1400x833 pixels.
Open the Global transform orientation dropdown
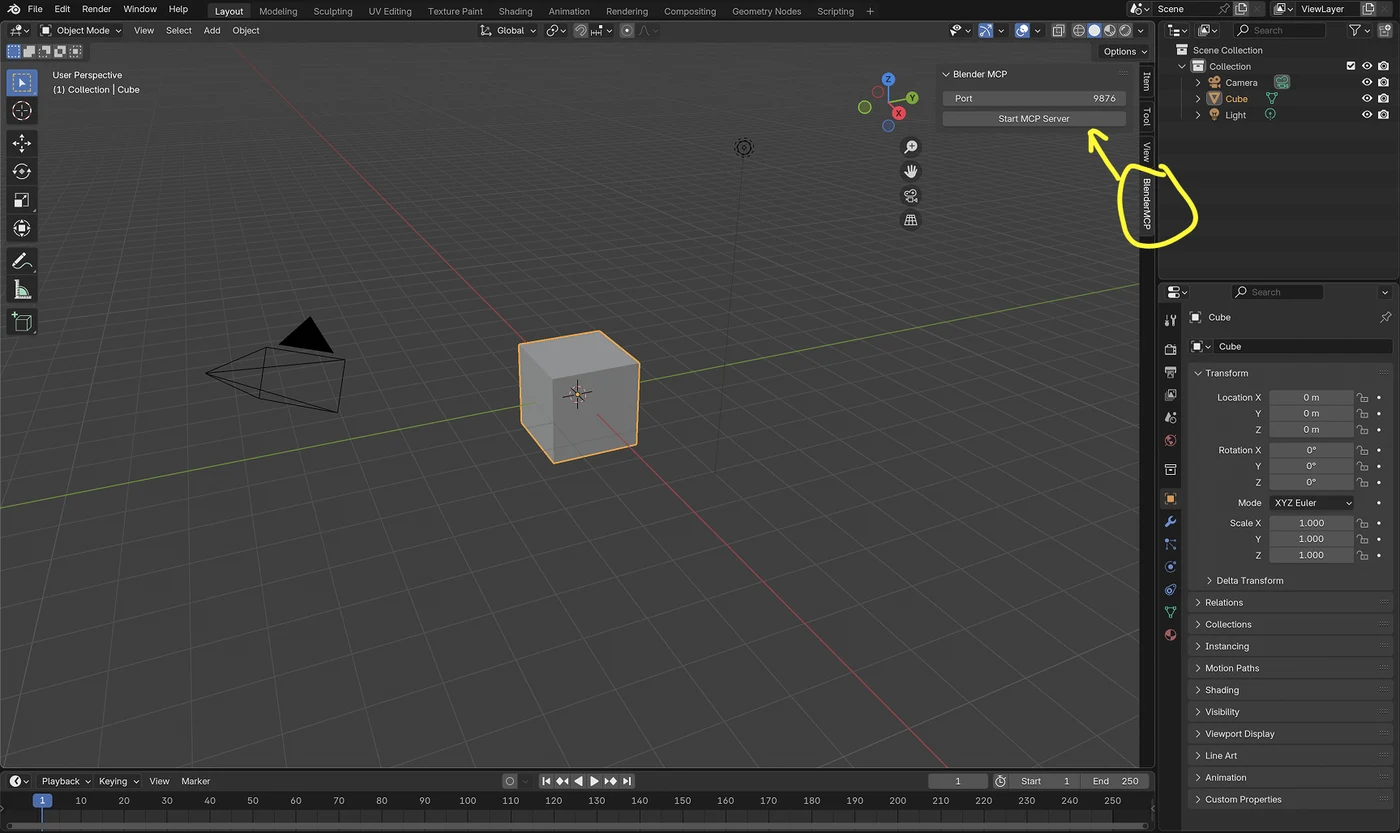[x=510, y=30]
